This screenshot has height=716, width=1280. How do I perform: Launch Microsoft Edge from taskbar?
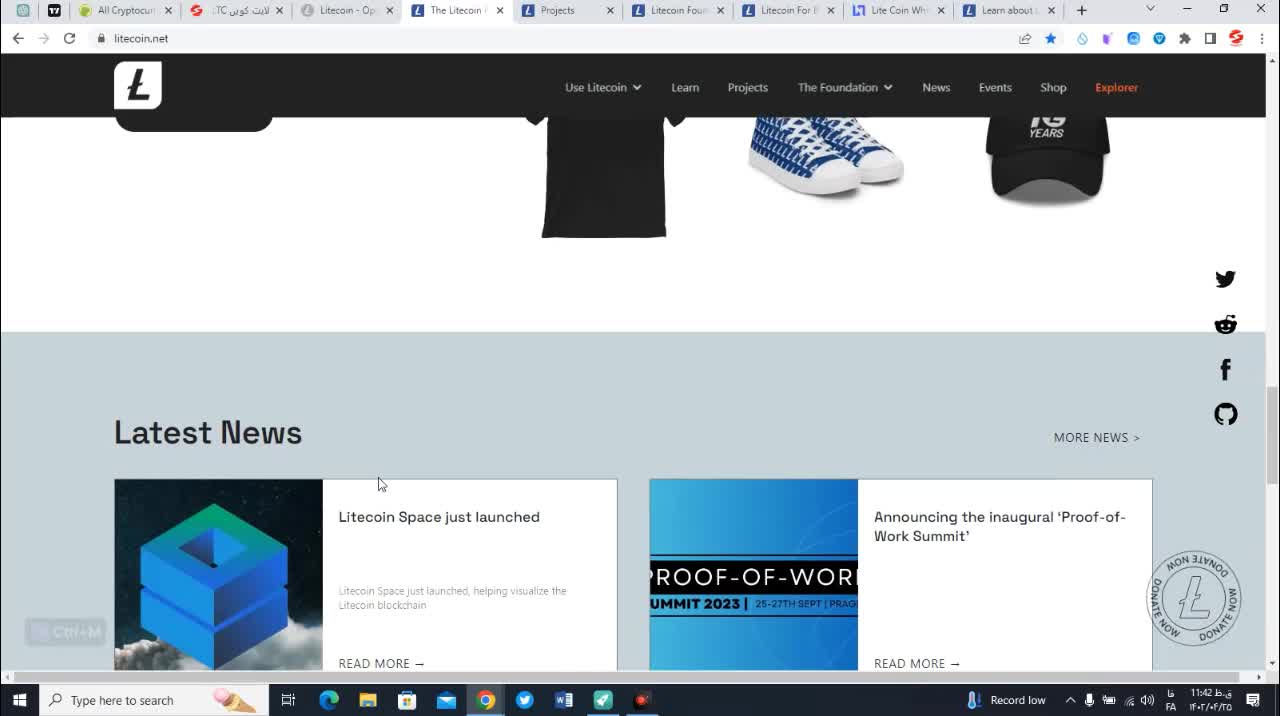(328, 700)
